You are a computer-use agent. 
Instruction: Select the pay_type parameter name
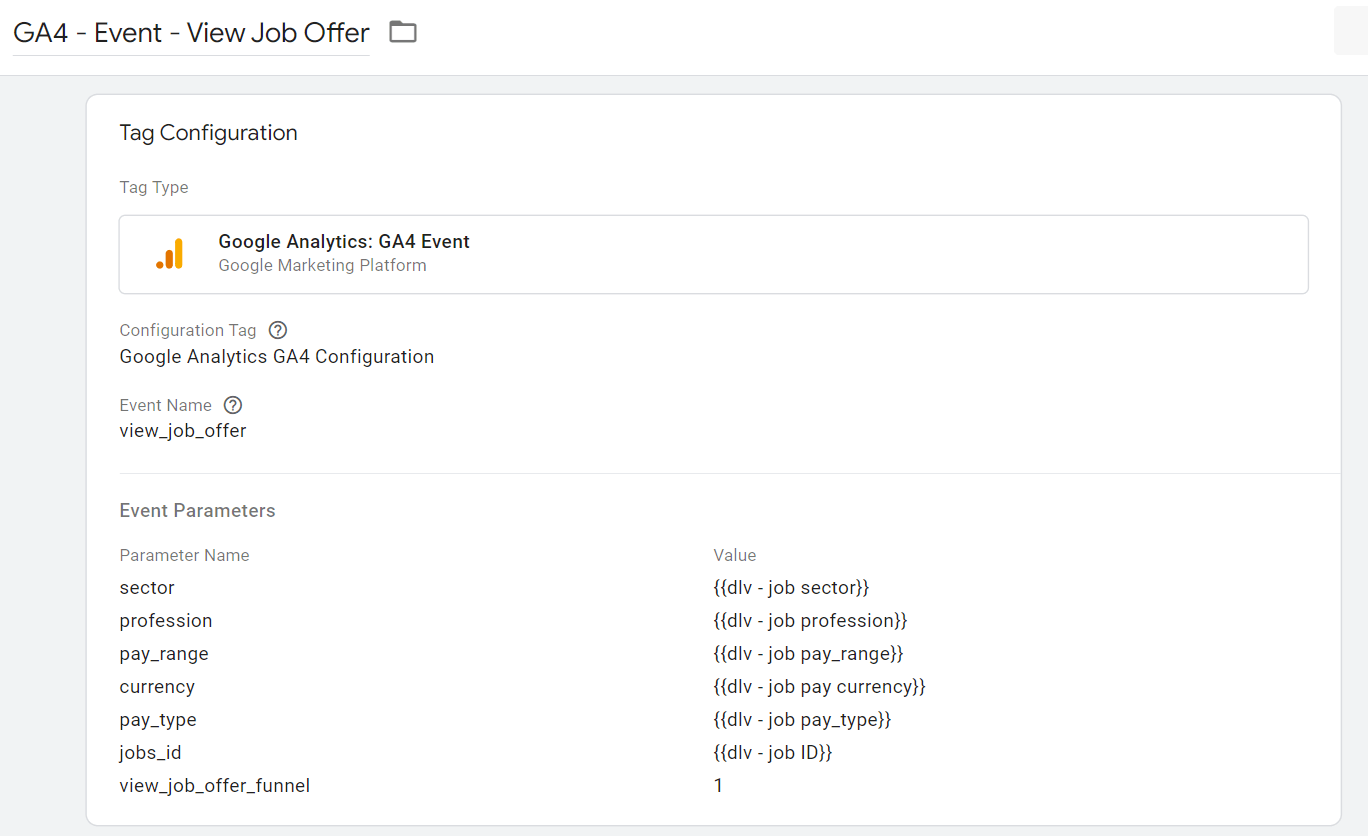point(158,720)
